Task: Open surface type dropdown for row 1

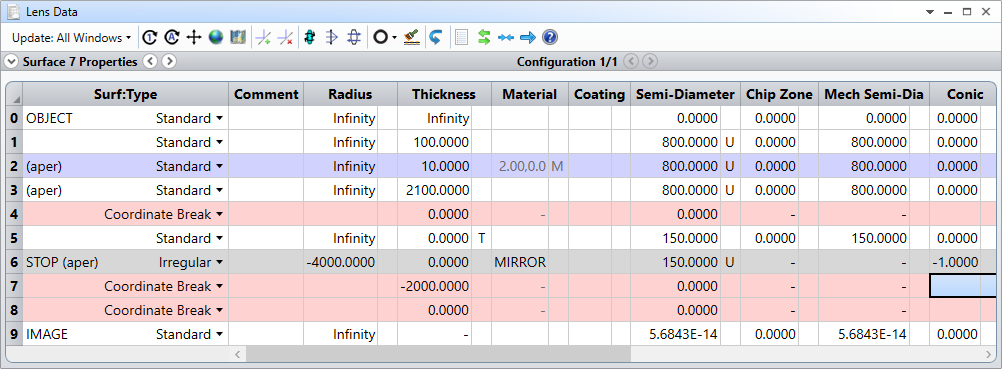Action: tap(220, 142)
